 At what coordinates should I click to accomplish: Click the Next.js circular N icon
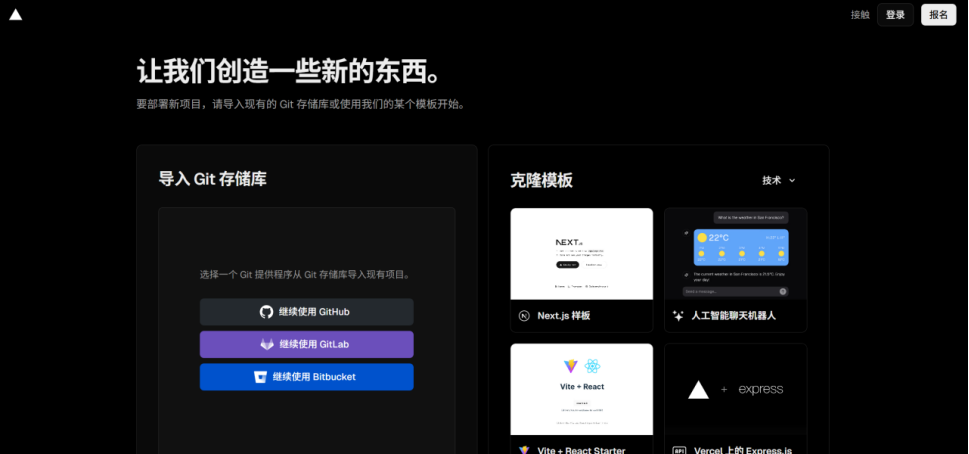click(x=524, y=316)
